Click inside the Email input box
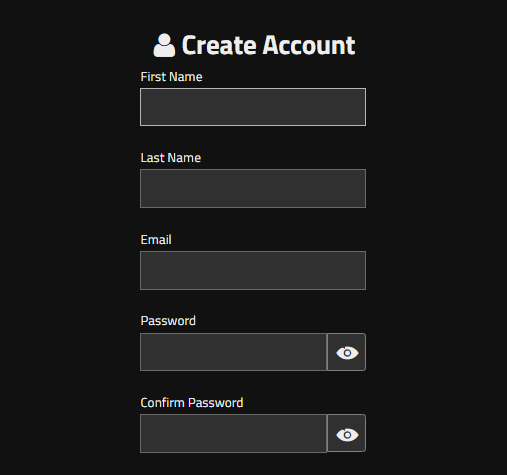This screenshot has width=507, height=475. click(253, 270)
